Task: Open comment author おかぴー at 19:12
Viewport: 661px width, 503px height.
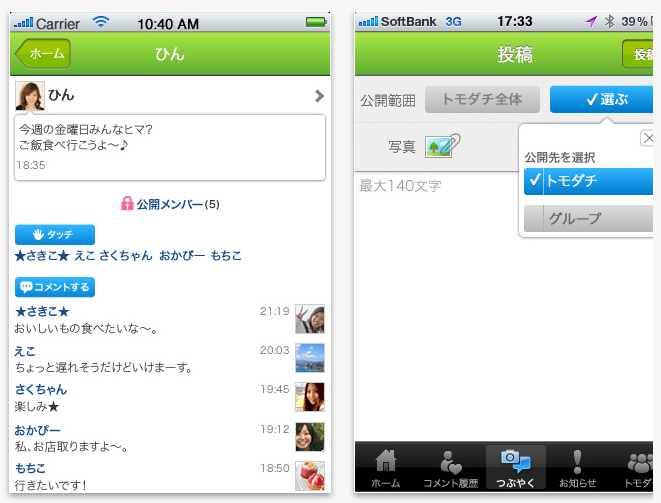Action: pyautogui.click(x=38, y=430)
